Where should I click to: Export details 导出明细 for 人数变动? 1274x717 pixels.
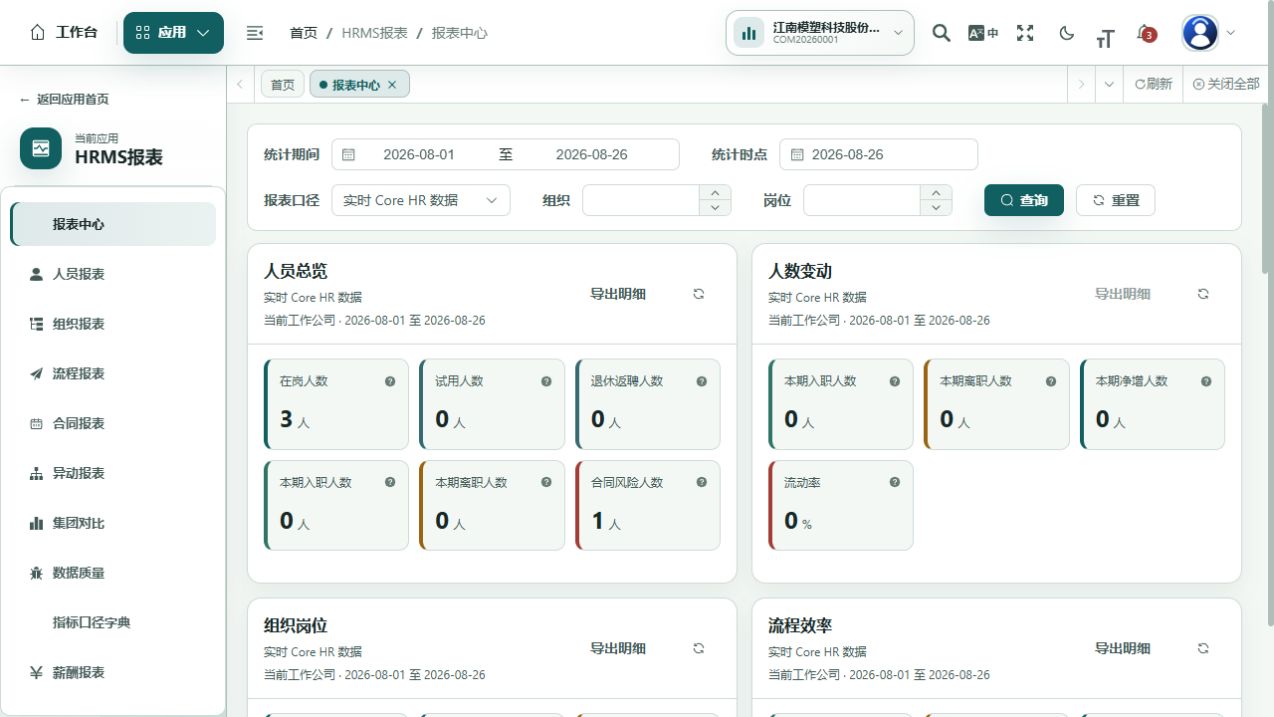pyautogui.click(x=1122, y=294)
